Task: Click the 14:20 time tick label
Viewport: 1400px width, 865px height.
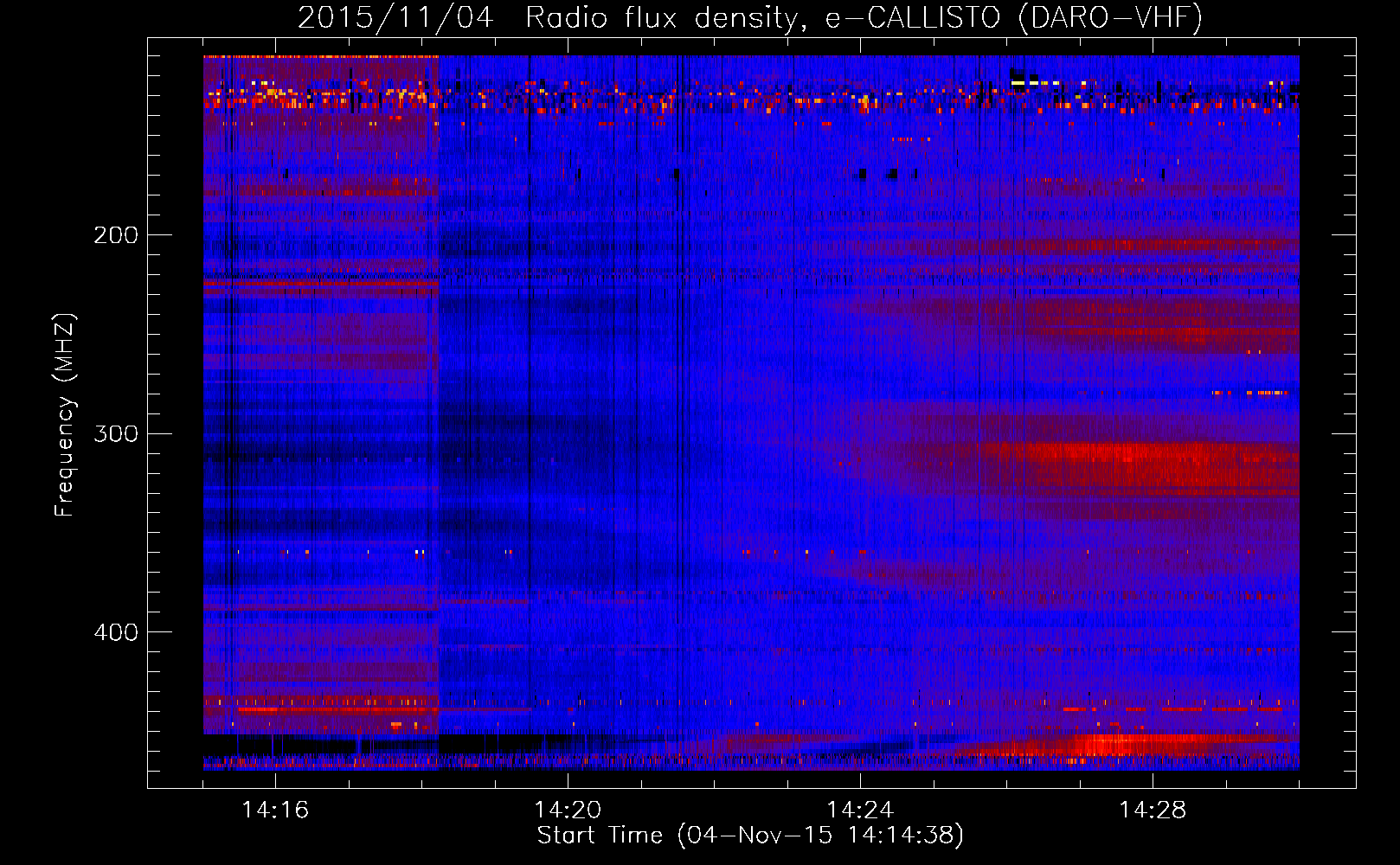Action: [568, 810]
